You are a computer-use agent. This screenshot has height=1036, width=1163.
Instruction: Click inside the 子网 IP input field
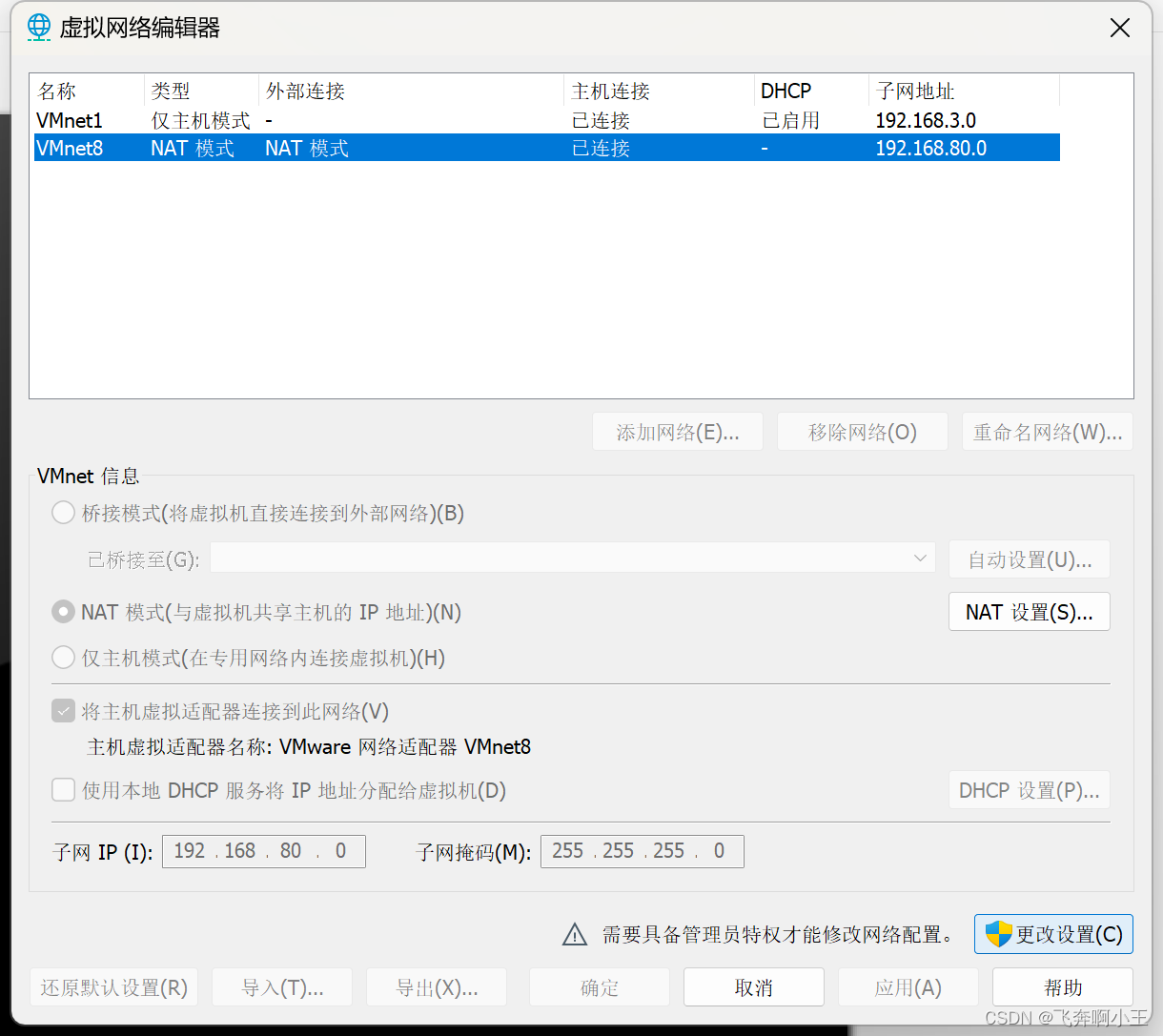(x=263, y=851)
